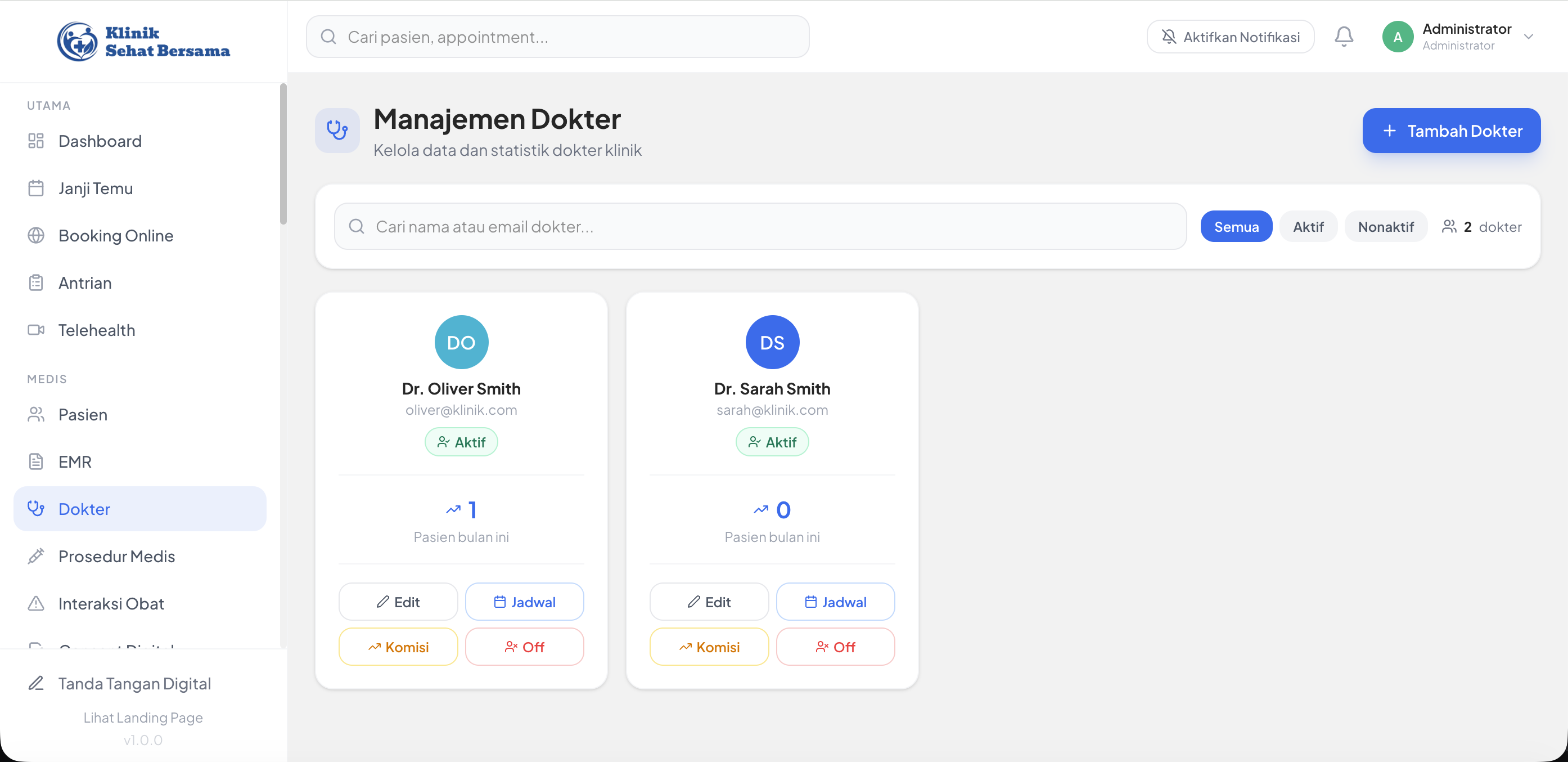Open Jadwal for Dr. Sarah Smith
The width and height of the screenshot is (1568, 762).
[835, 602]
